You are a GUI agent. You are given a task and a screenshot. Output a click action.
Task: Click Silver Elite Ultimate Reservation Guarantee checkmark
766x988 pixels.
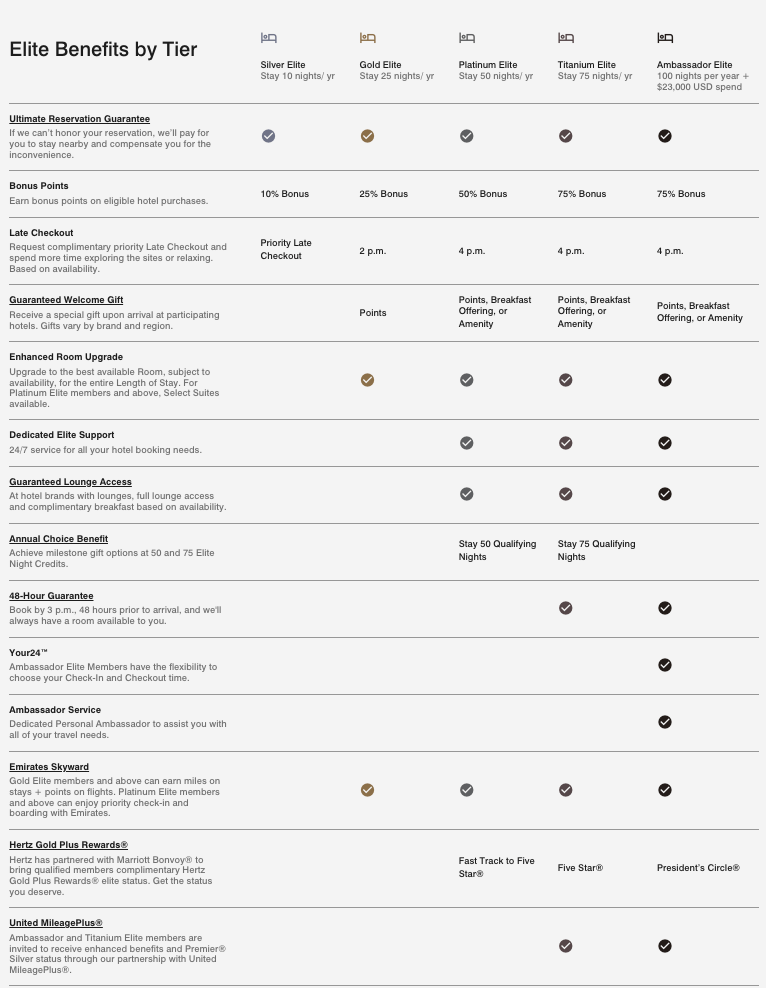tap(268, 136)
